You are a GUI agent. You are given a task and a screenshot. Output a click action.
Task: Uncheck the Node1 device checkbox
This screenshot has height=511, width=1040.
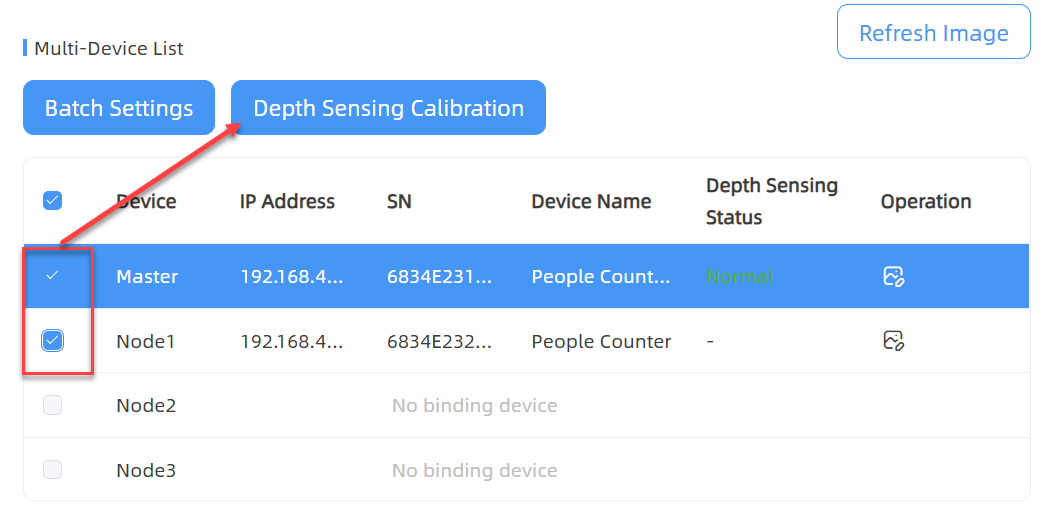click(x=52, y=341)
